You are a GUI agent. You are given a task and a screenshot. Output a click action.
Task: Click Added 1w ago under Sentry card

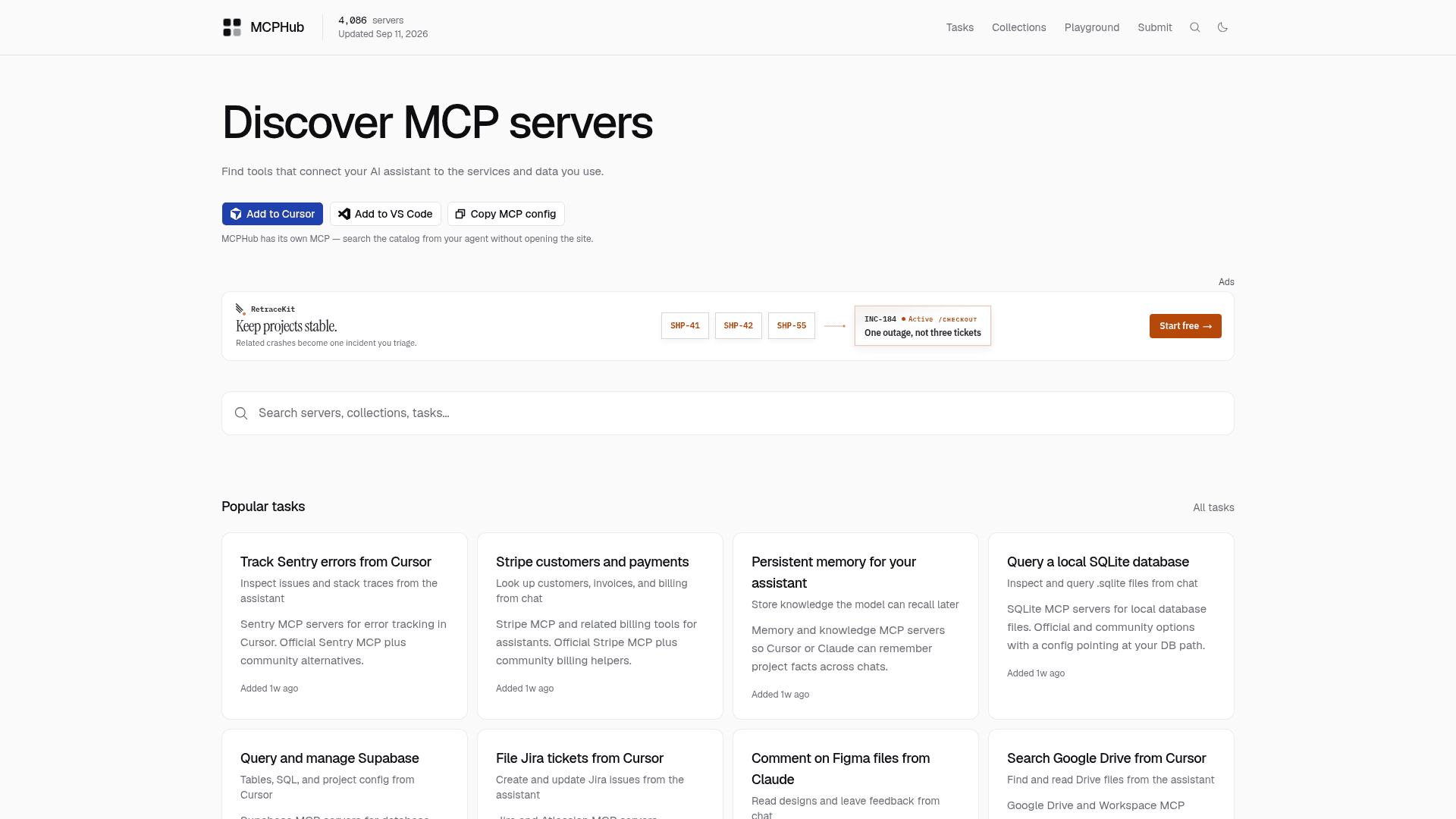269,689
